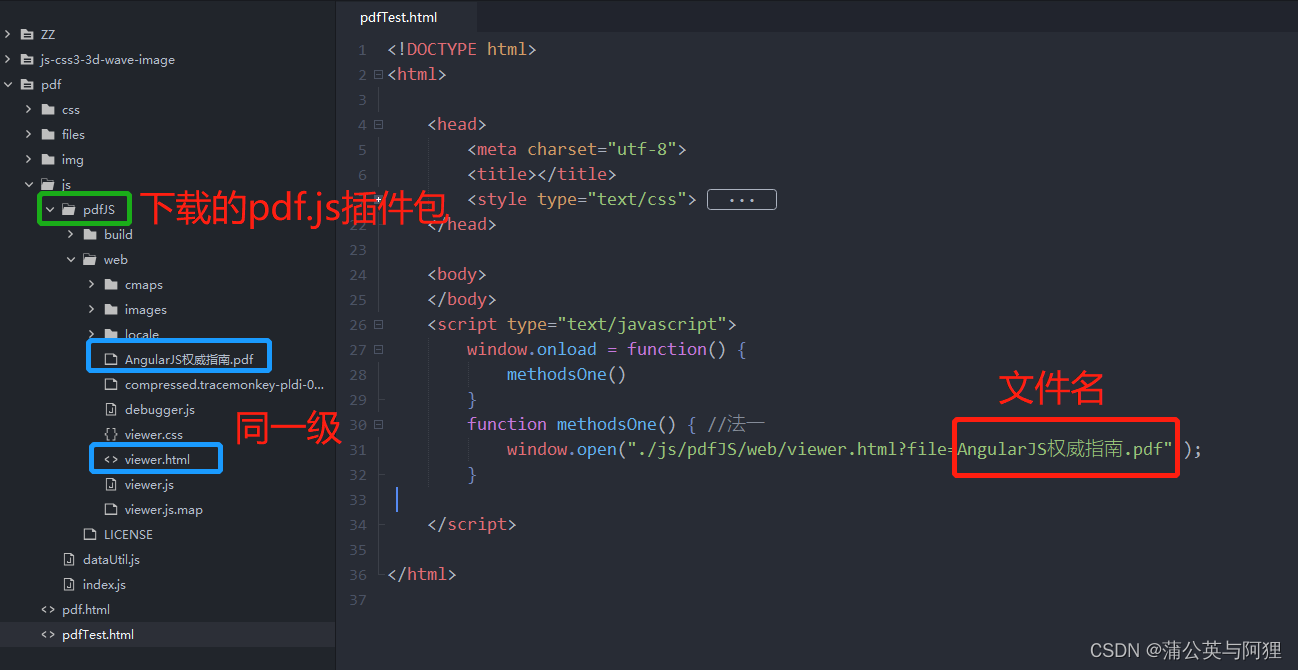Expand the css folder chevron
This screenshot has height=670, width=1298.
(x=29, y=109)
